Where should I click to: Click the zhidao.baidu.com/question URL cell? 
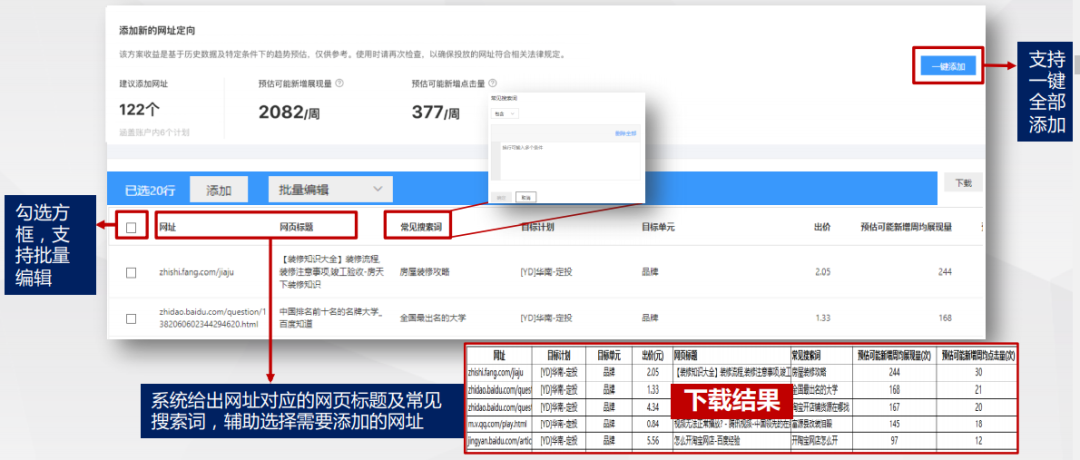pyautogui.click(x=212, y=318)
